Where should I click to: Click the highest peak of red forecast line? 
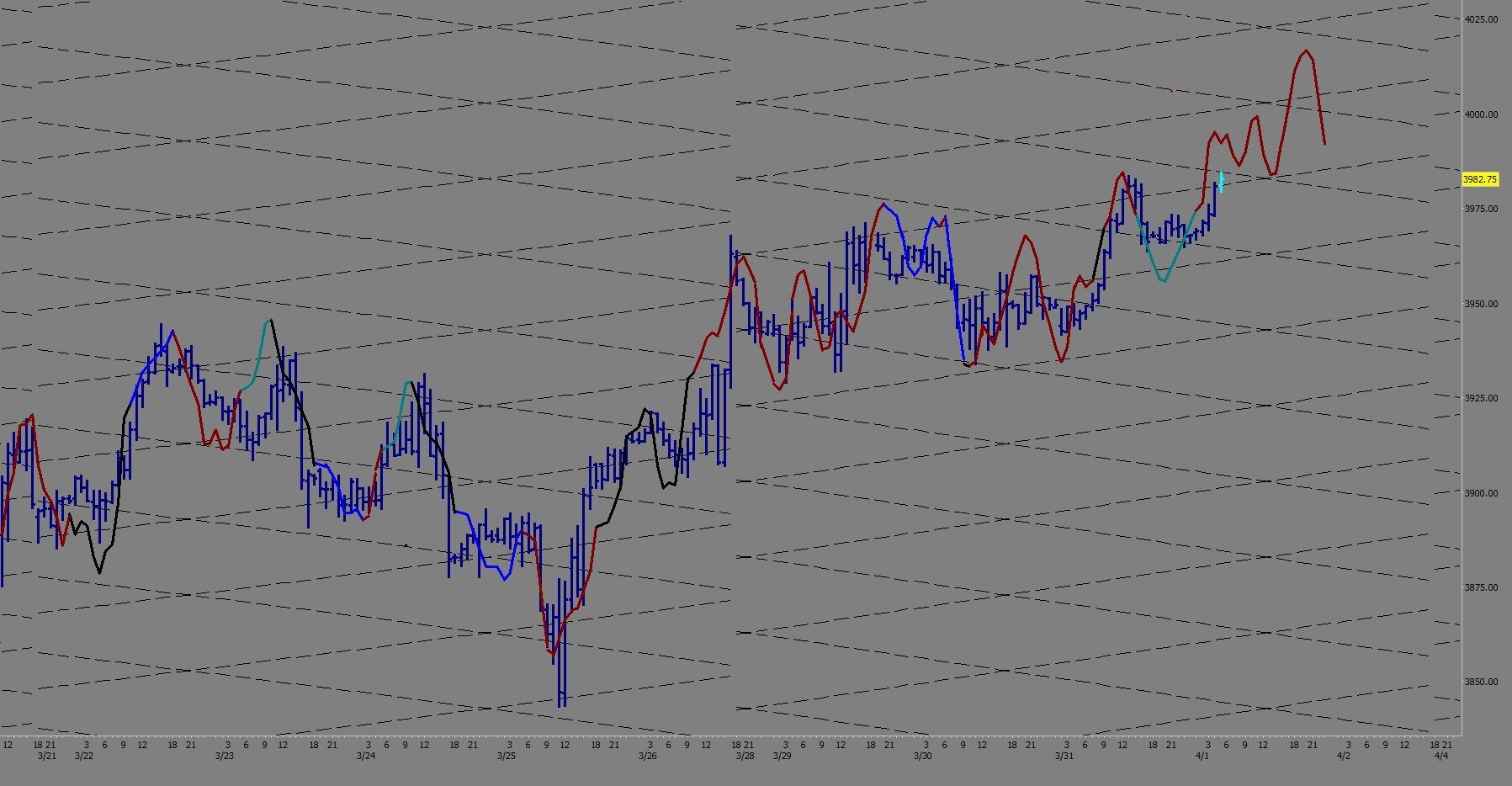pos(1306,51)
